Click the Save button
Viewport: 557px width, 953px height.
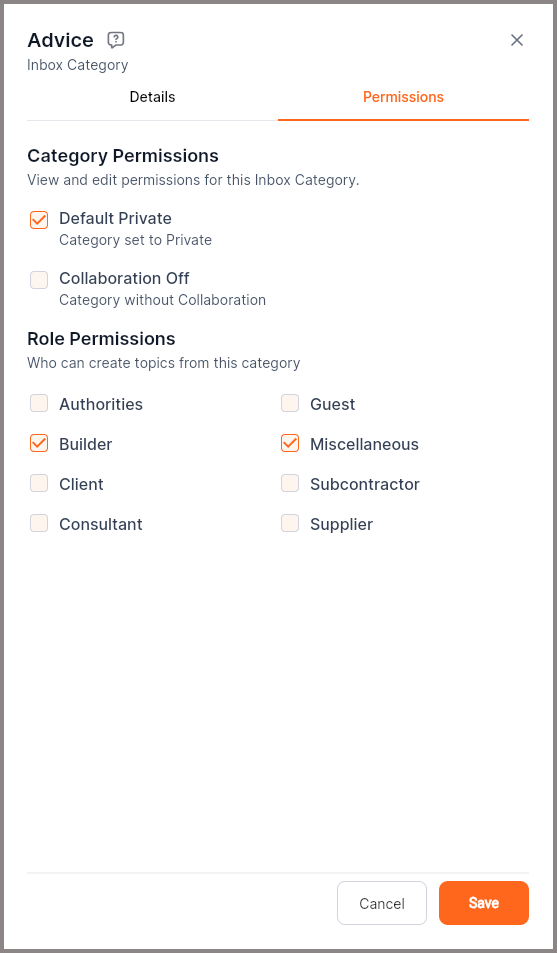(484, 903)
